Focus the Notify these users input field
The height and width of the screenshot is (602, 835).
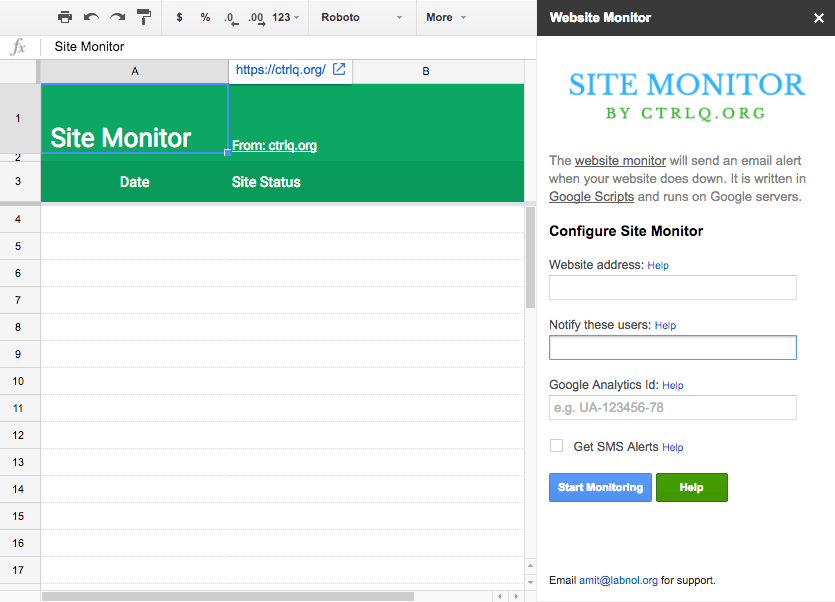(x=673, y=347)
